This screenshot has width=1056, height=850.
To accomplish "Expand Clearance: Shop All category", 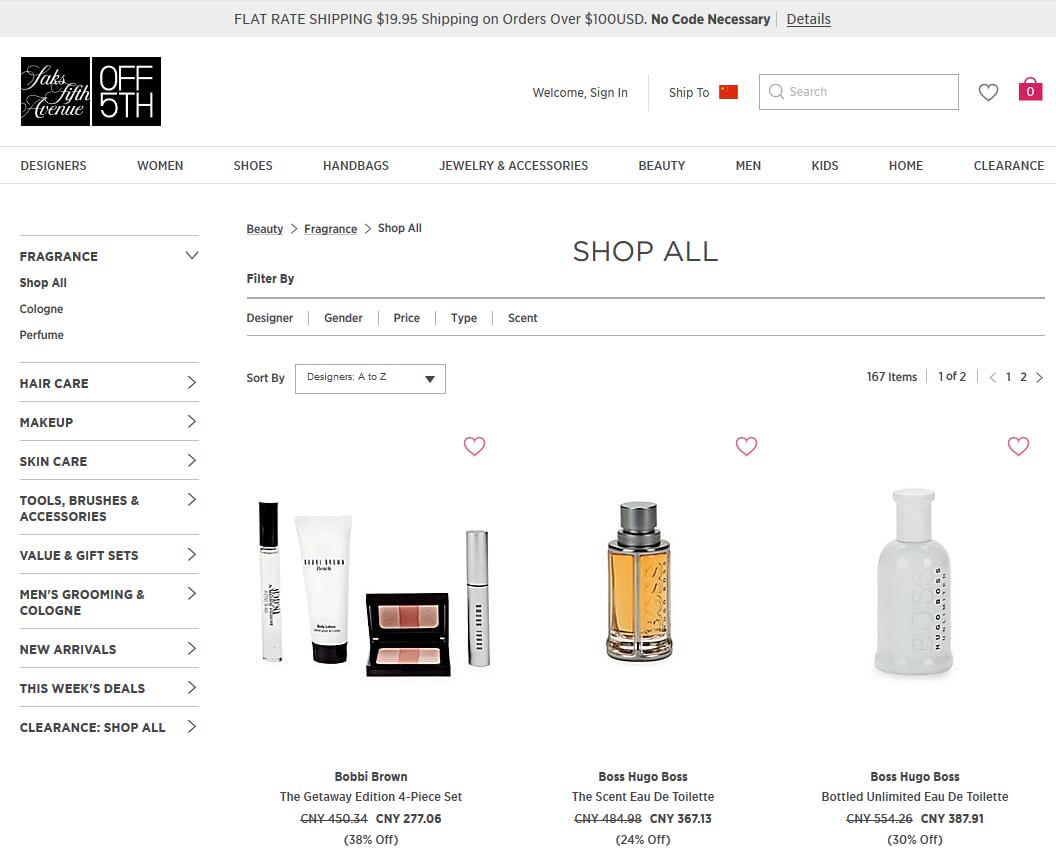I will pos(192,727).
